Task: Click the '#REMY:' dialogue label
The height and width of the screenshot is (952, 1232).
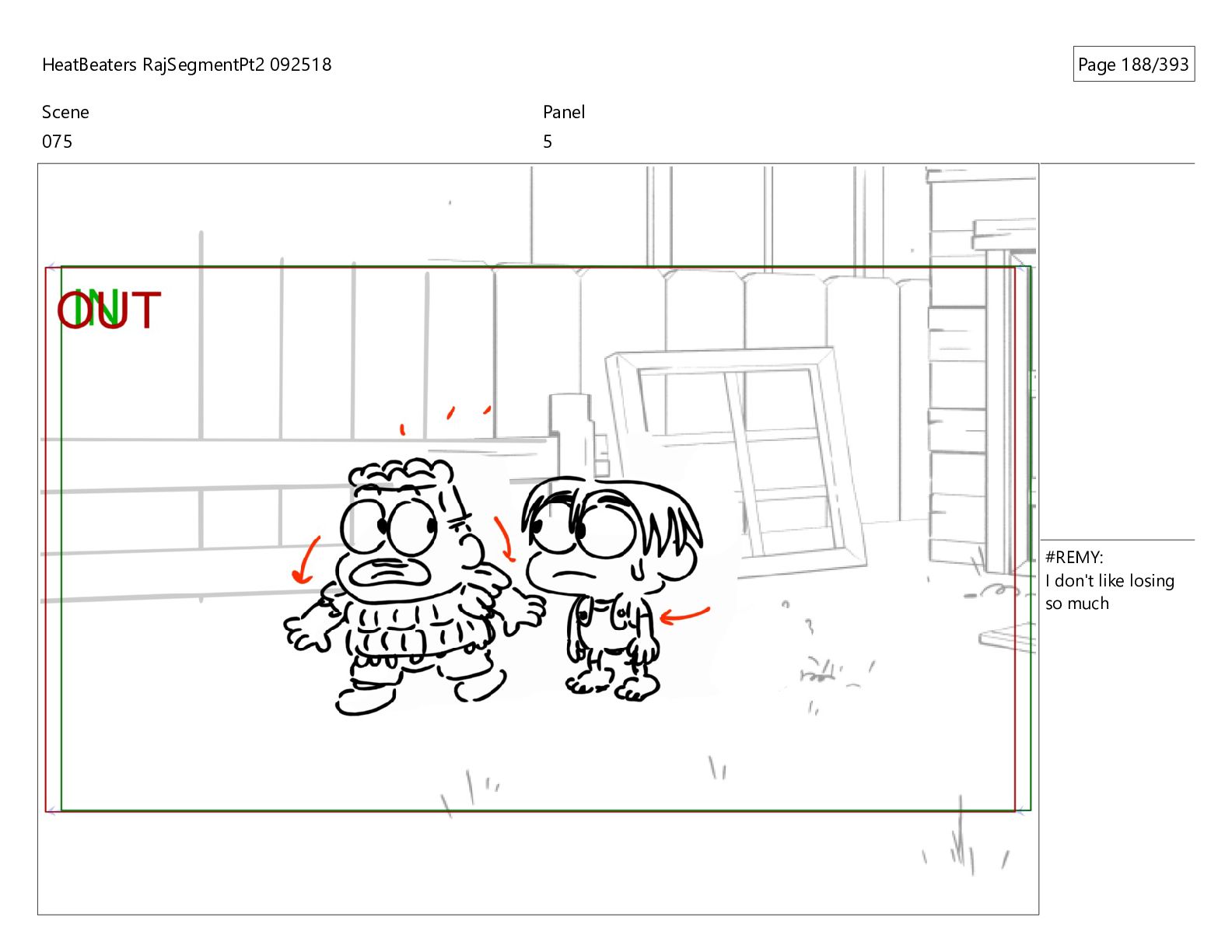Action: point(1074,557)
